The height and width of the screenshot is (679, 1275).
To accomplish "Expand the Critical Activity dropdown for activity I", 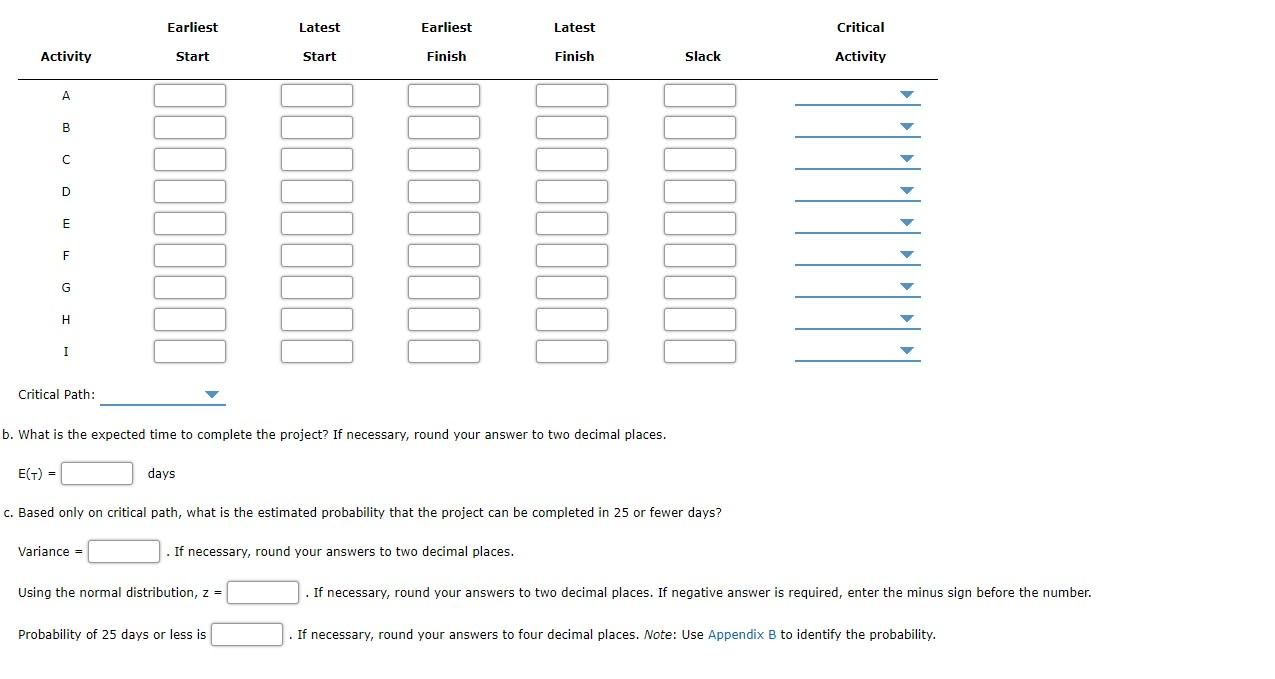I will pyautogui.click(x=905, y=351).
